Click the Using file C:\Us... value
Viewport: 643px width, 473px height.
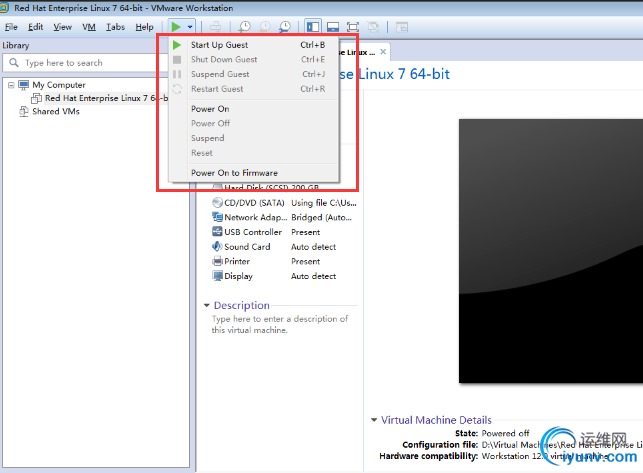[324, 203]
